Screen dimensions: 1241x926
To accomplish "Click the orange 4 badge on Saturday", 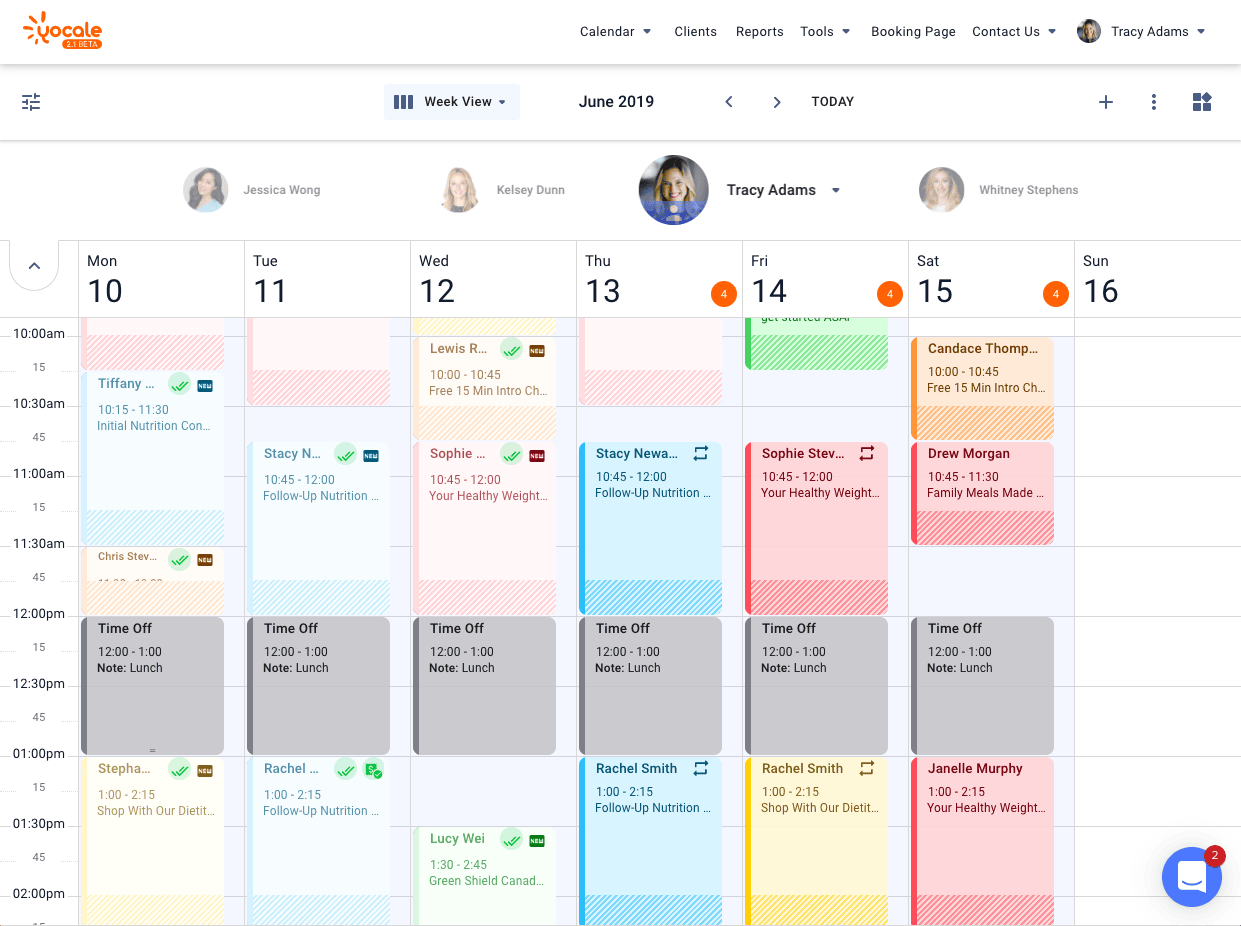I will 1055,294.
